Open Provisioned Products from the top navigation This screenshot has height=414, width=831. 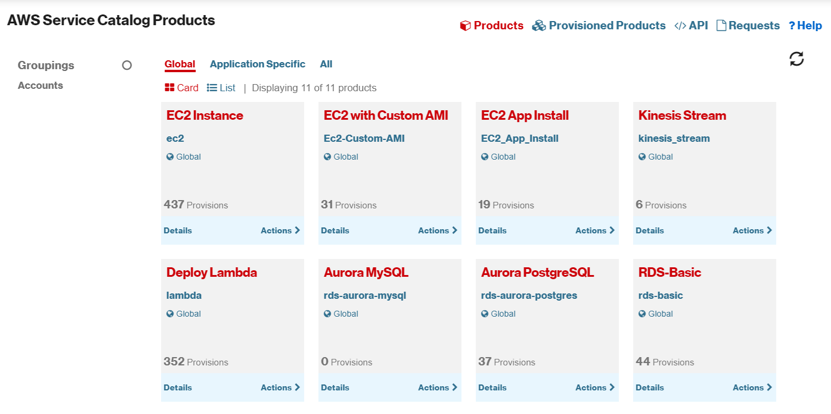tap(598, 26)
